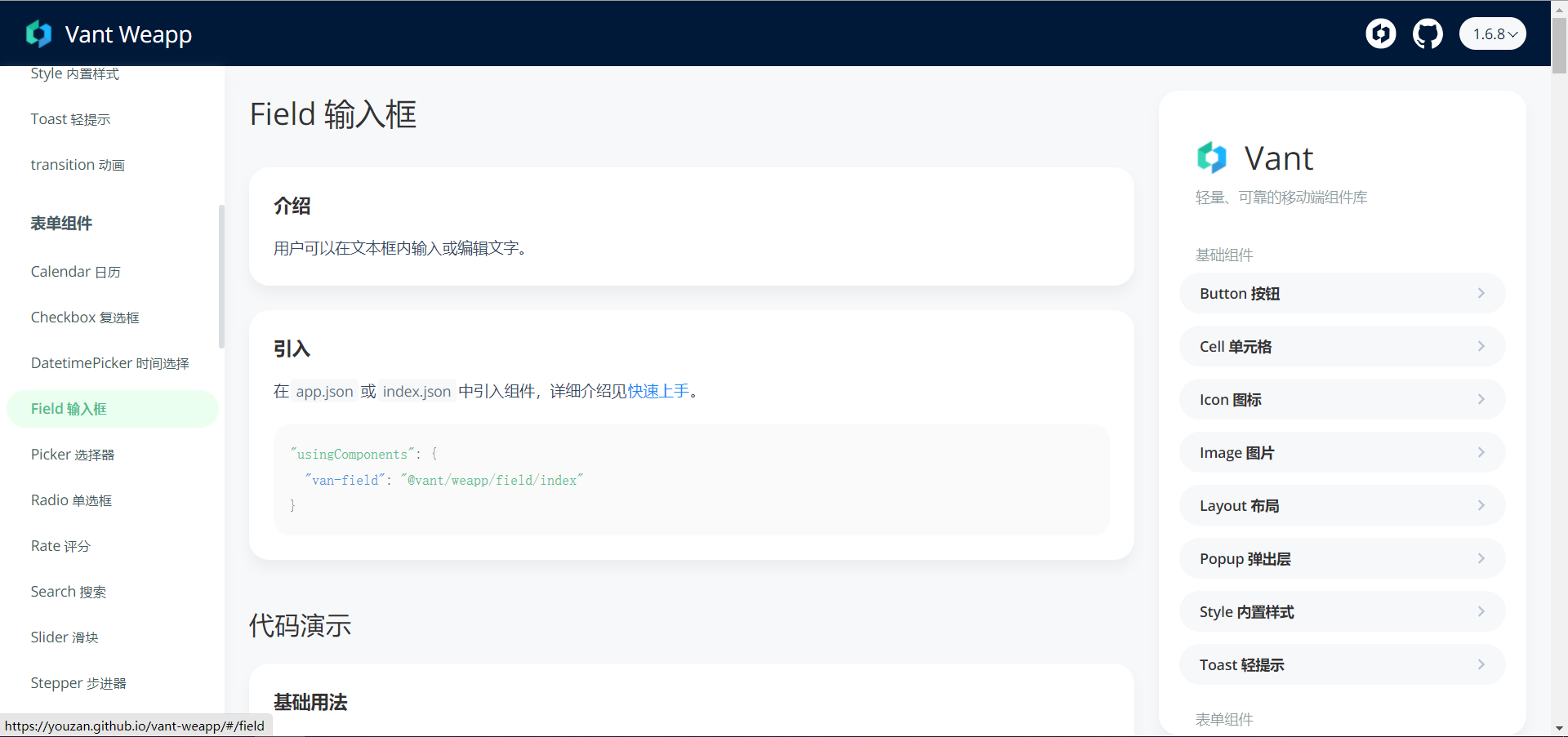
Task: Open Radio 单选框 in the sidebar
Action: [x=71, y=500]
